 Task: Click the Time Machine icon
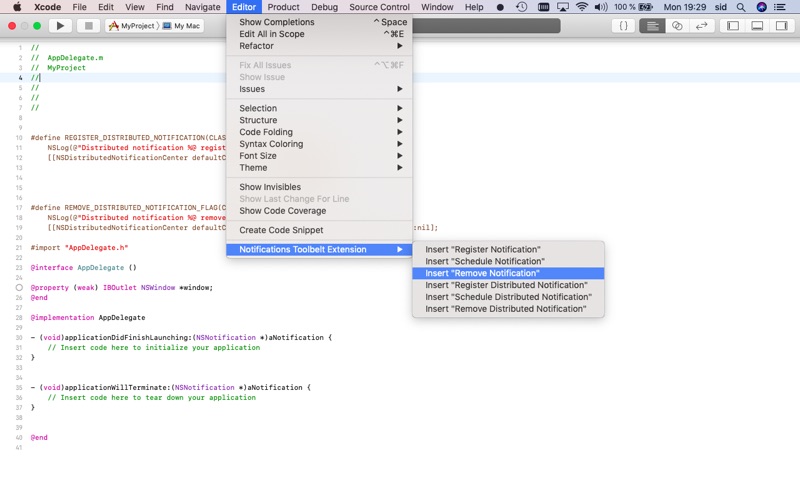pos(521,7)
